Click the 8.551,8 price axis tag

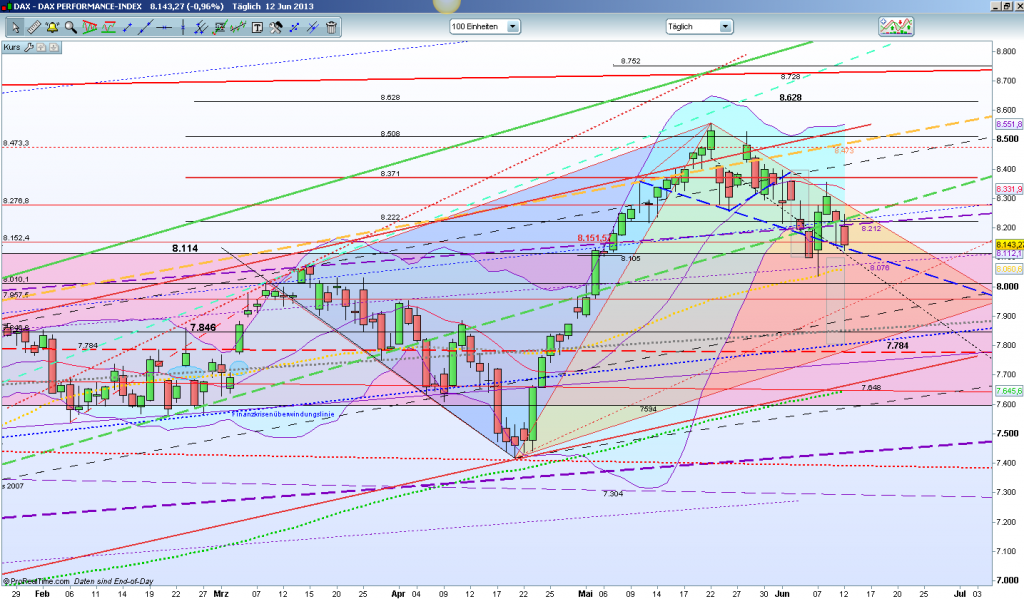(x=1009, y=124)
